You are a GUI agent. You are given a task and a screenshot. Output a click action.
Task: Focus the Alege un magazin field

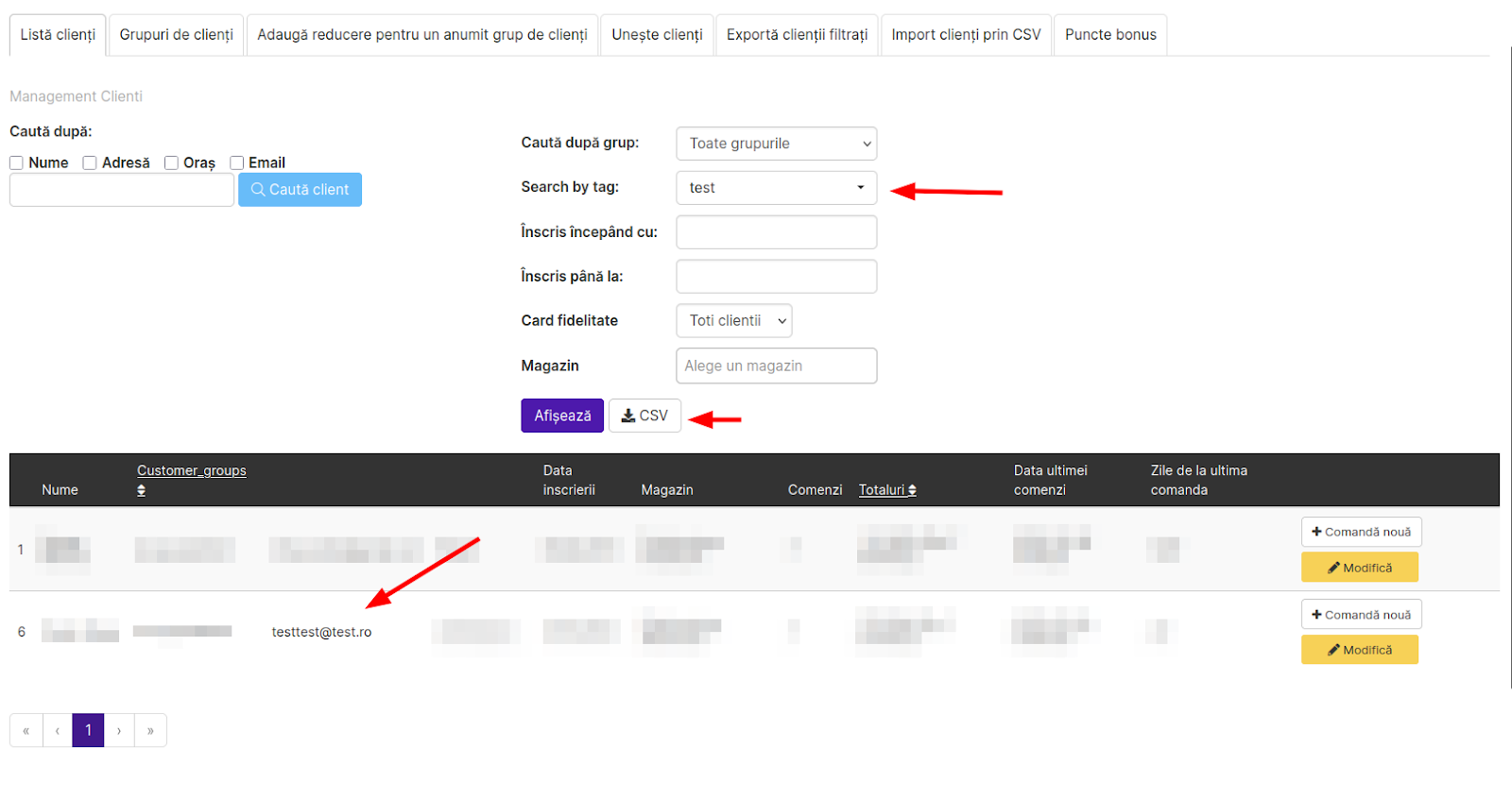[x=776, y=366]
